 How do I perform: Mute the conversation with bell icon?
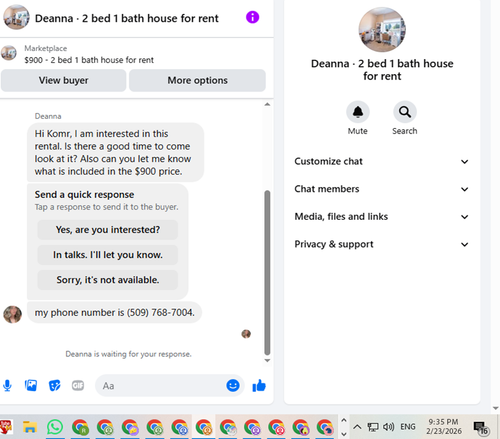pos(358,112)
